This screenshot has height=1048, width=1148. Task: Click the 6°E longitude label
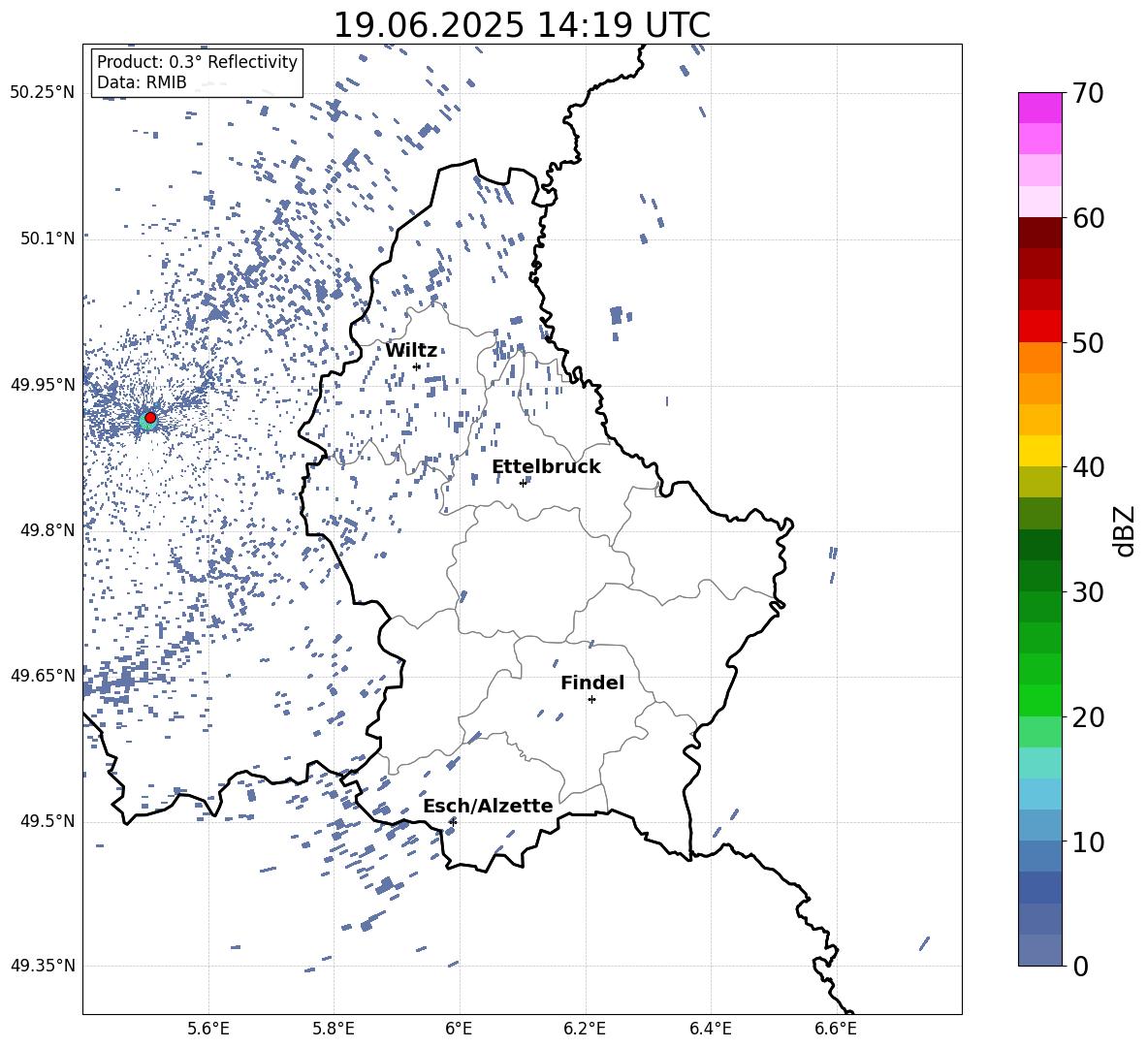coord(459,1030)
